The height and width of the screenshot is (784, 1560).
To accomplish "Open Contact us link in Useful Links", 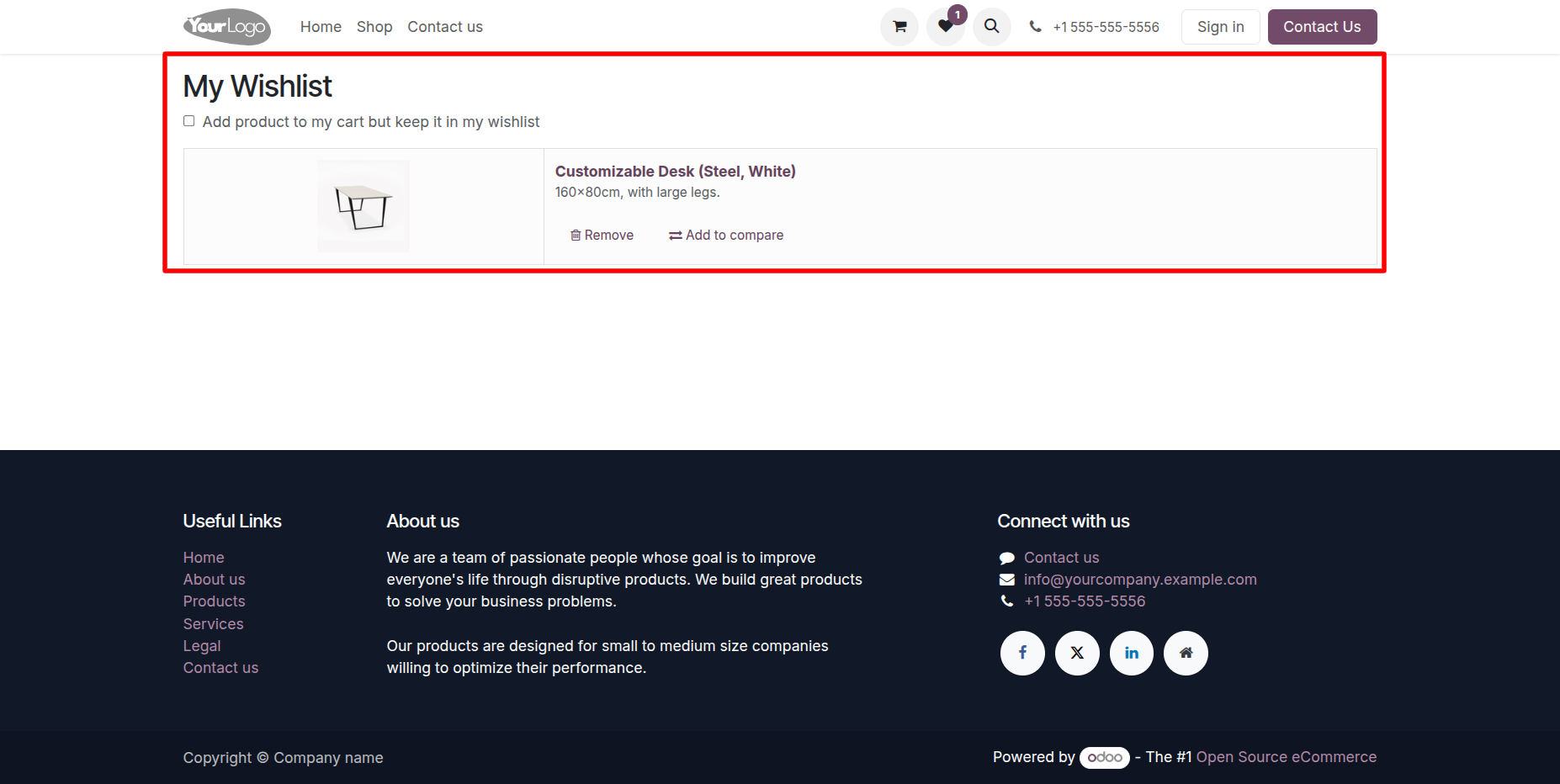I will (x=221, y=668).
